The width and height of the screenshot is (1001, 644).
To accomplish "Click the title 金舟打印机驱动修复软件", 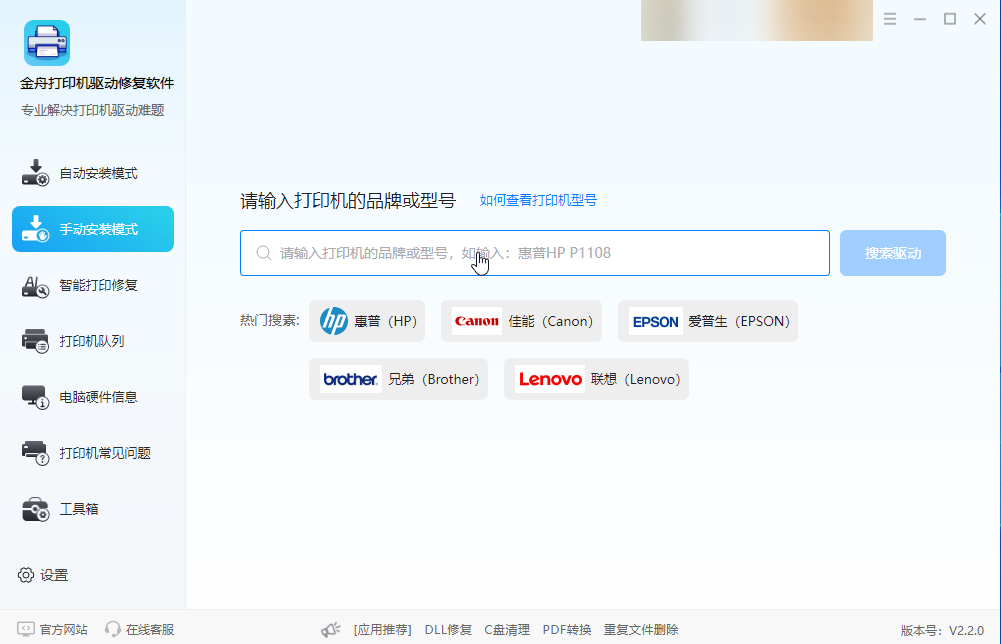I will coord(97,83).
